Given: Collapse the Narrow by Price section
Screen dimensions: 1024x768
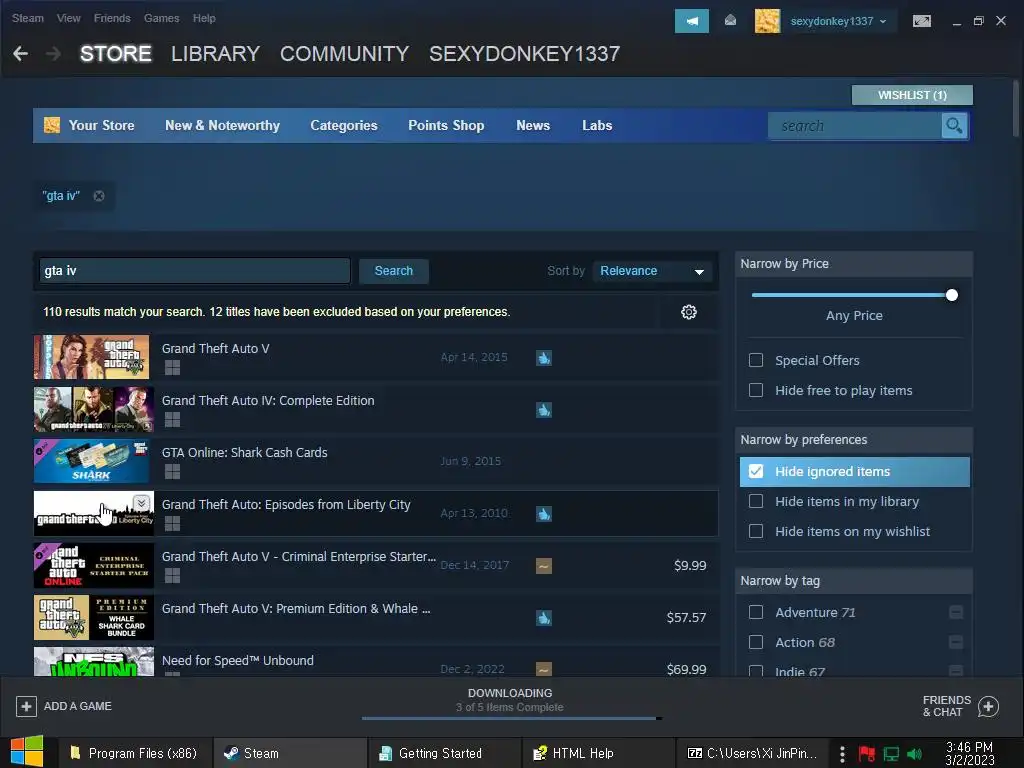Looking at the screenshot, I should [854, 264].
